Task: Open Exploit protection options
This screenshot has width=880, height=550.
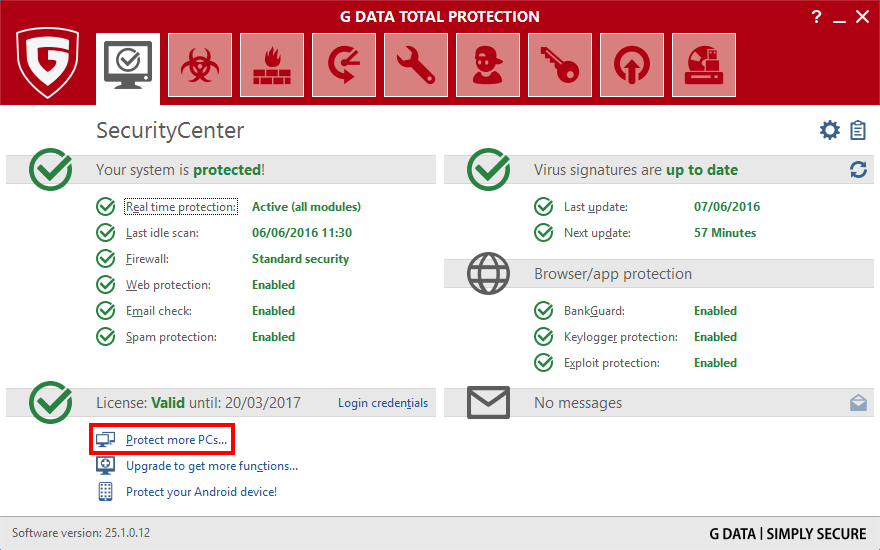Action: [x=612, y=363]
